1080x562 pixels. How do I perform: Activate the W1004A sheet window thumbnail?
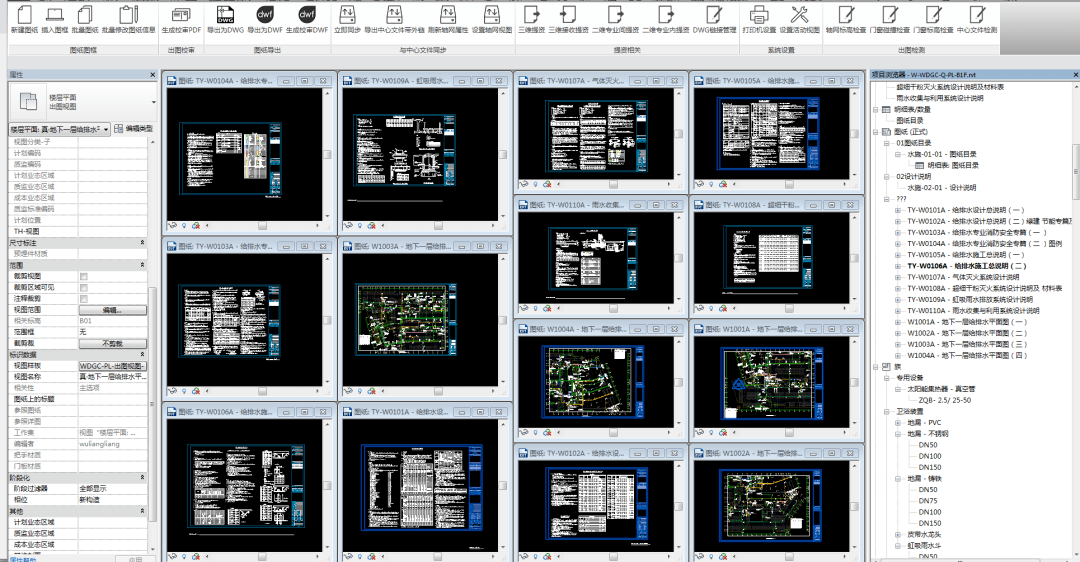point(596,382)
